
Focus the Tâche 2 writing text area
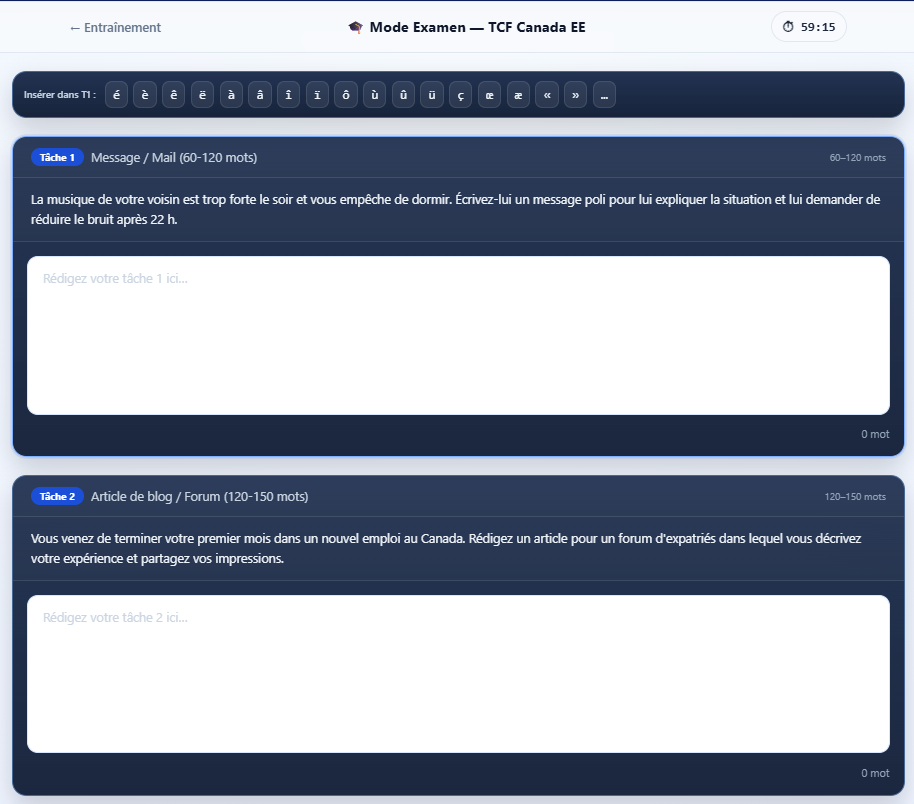[x=458, y=673]
